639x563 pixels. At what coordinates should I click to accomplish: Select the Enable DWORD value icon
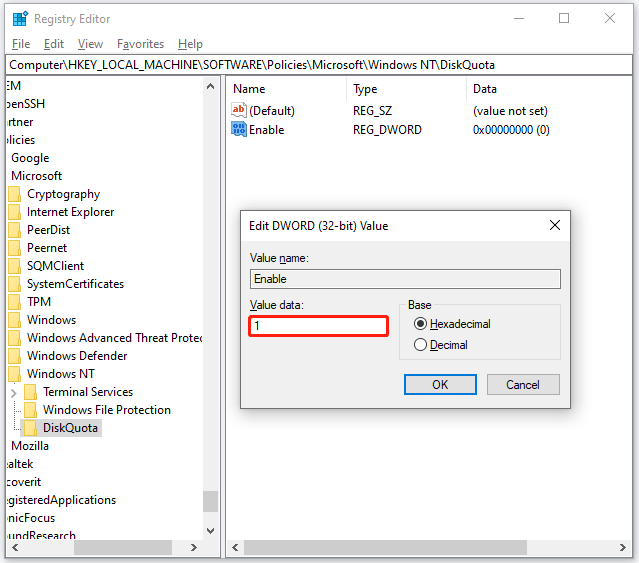click(x=239, y=129)
